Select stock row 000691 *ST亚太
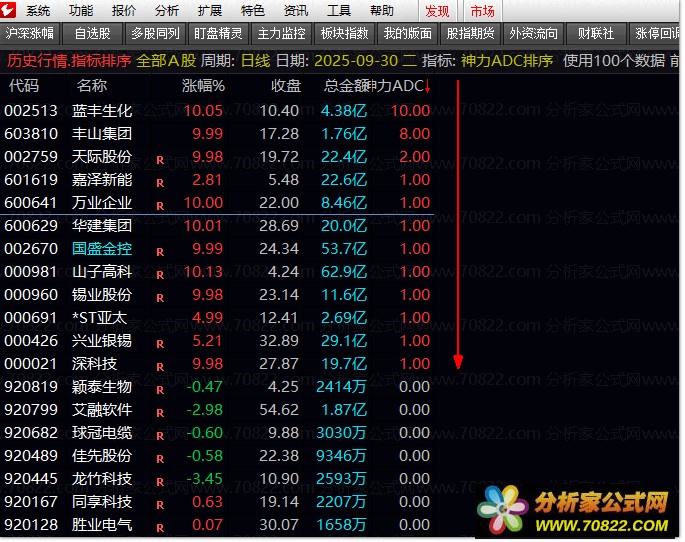 click(217, 318)
